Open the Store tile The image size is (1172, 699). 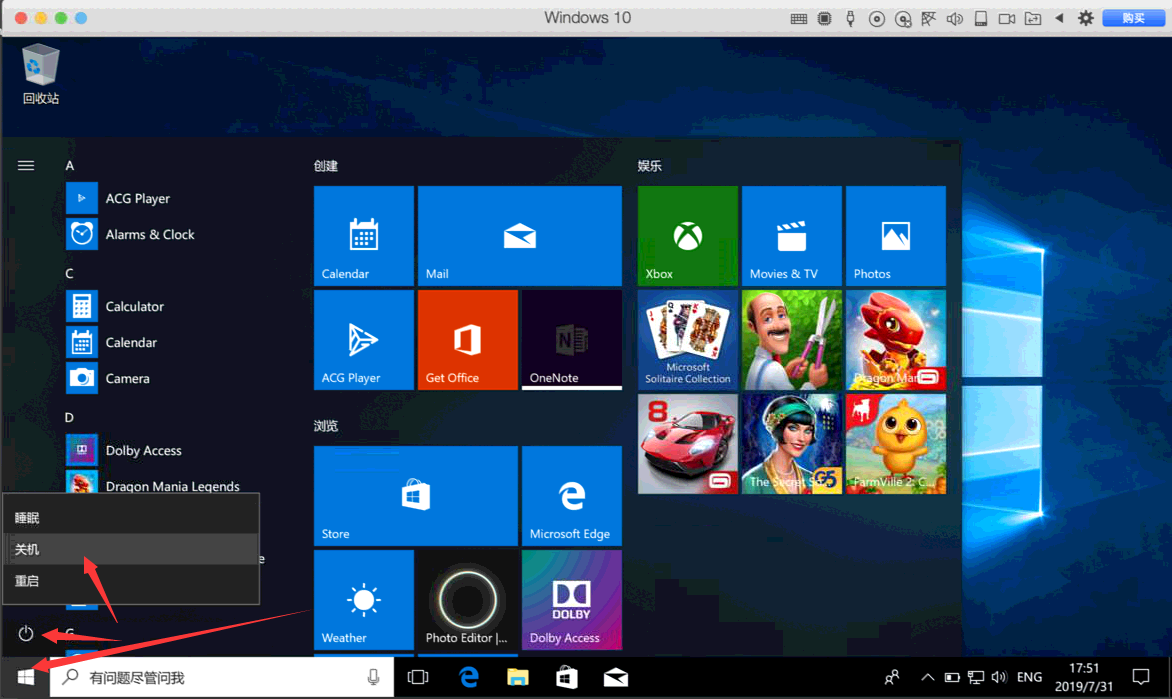click(x=416, y=496)
